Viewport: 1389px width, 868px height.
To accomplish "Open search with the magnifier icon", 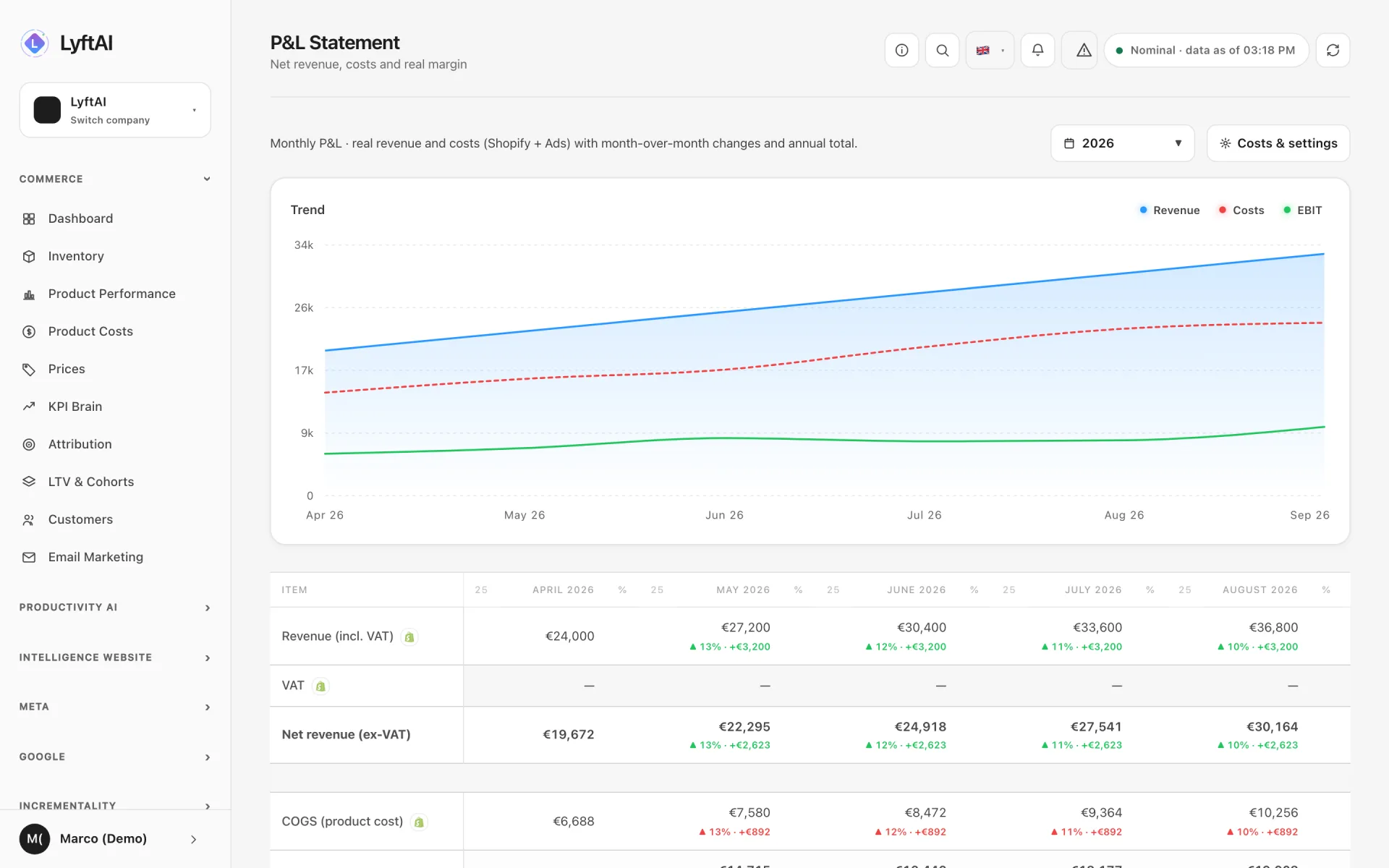I will point(942,50).
